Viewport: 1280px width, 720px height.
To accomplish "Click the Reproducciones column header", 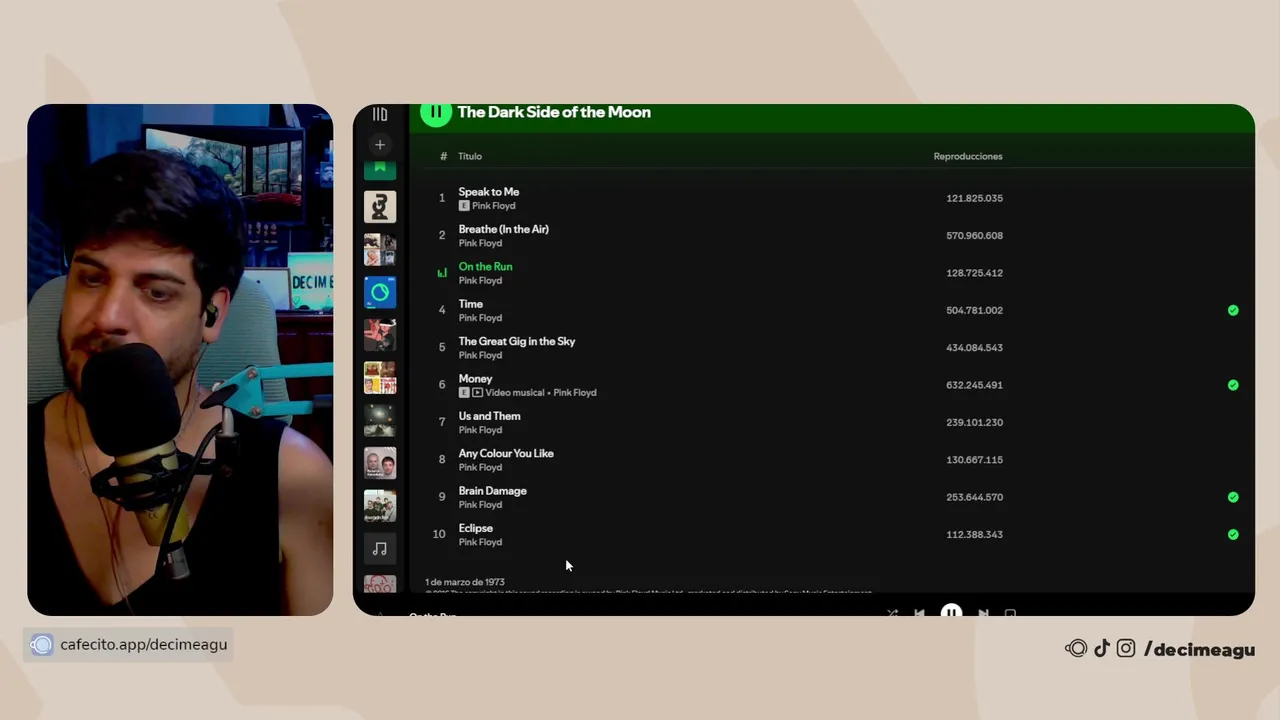I will 968,156.
